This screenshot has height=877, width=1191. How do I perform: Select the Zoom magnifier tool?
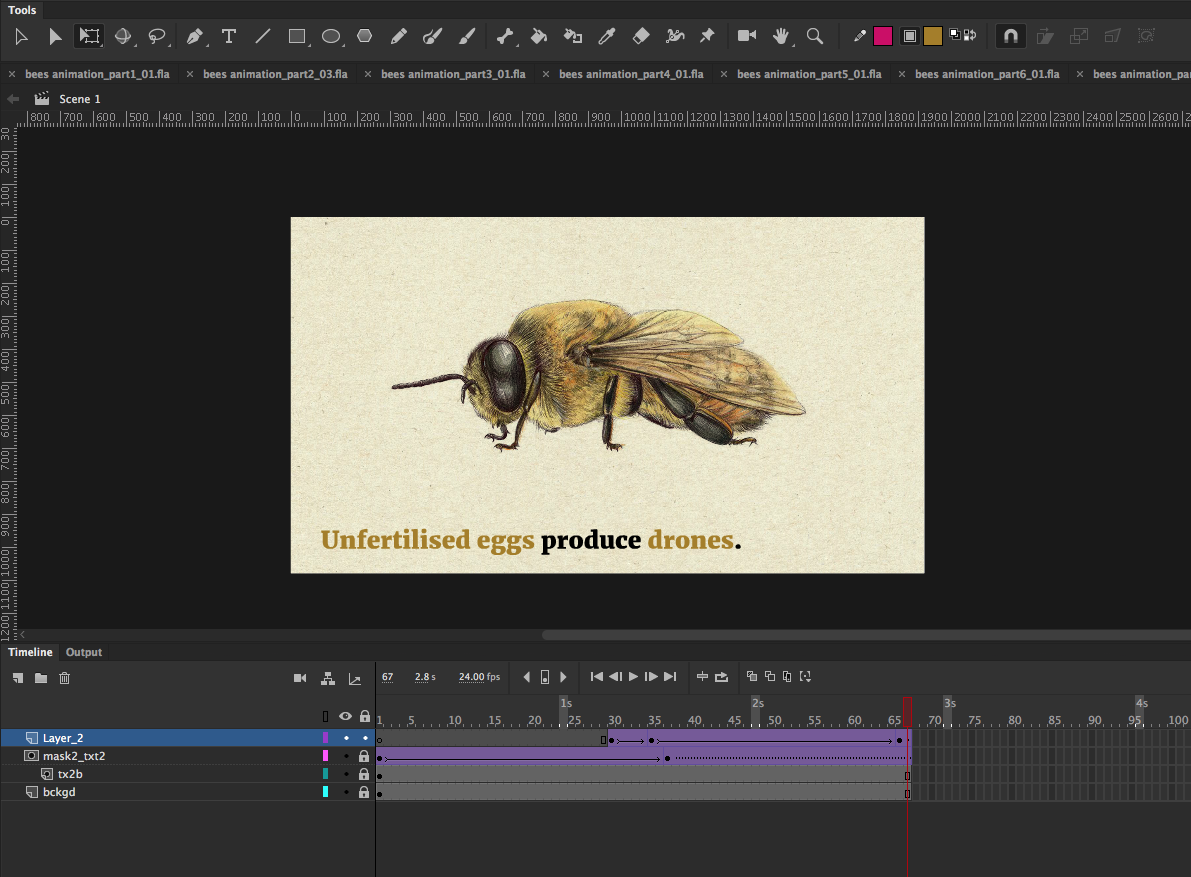pyautogui.click(x=815, y=36)
